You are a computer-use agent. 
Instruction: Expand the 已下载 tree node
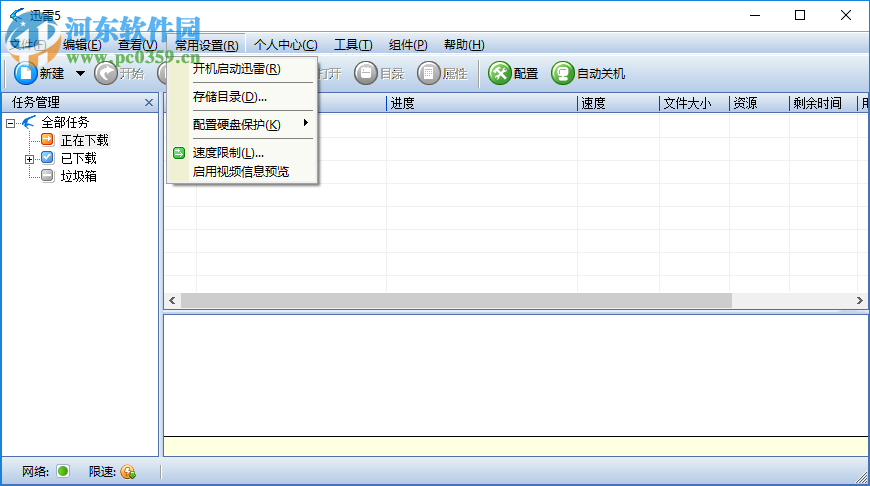click(x=29, y=159)
